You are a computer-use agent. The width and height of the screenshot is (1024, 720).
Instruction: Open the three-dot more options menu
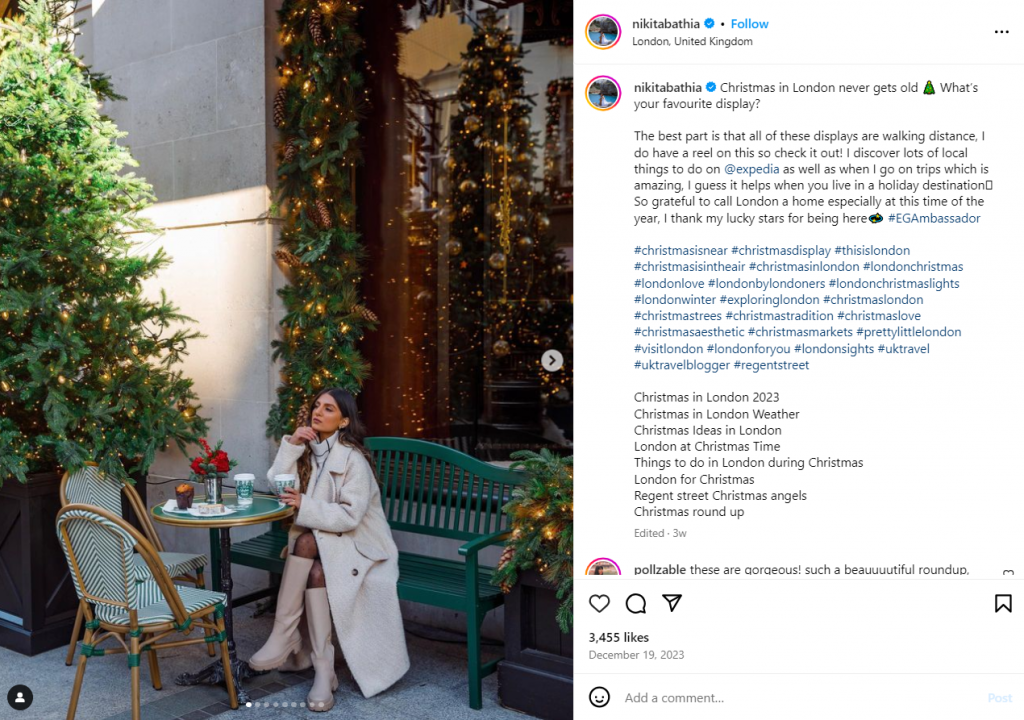(x=1001, y=31)
